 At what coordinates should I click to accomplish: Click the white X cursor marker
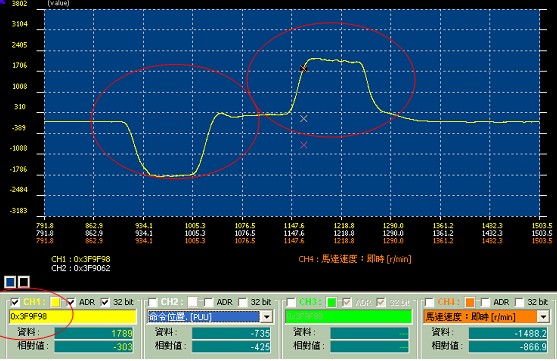[303, 119]
